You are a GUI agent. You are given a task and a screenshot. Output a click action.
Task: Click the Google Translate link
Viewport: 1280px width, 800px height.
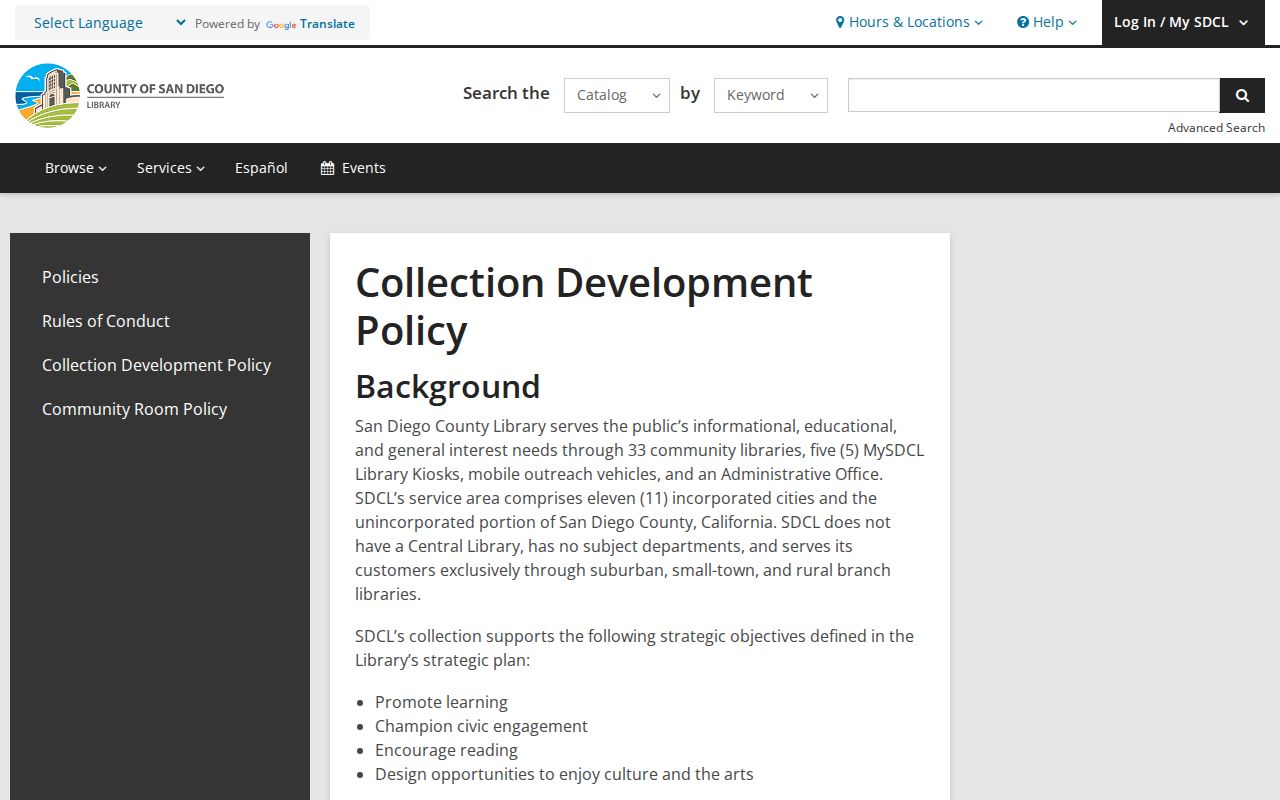pyautogui.click(x=310, y=24)
